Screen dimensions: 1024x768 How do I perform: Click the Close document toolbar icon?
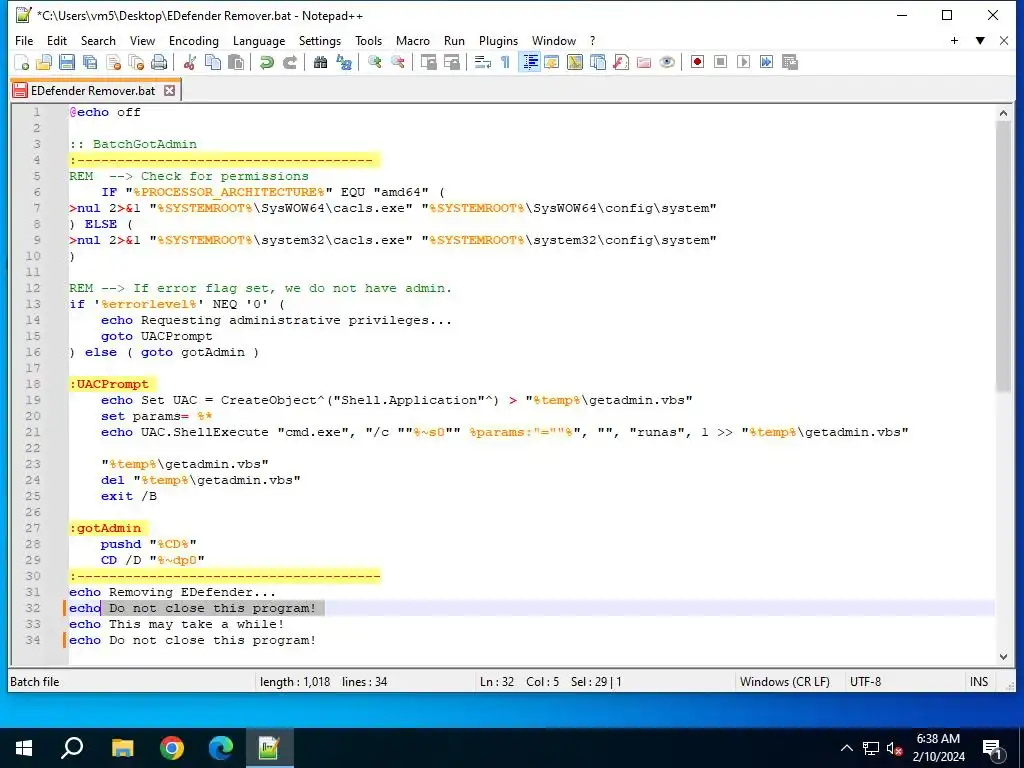(x=114, y=62)
